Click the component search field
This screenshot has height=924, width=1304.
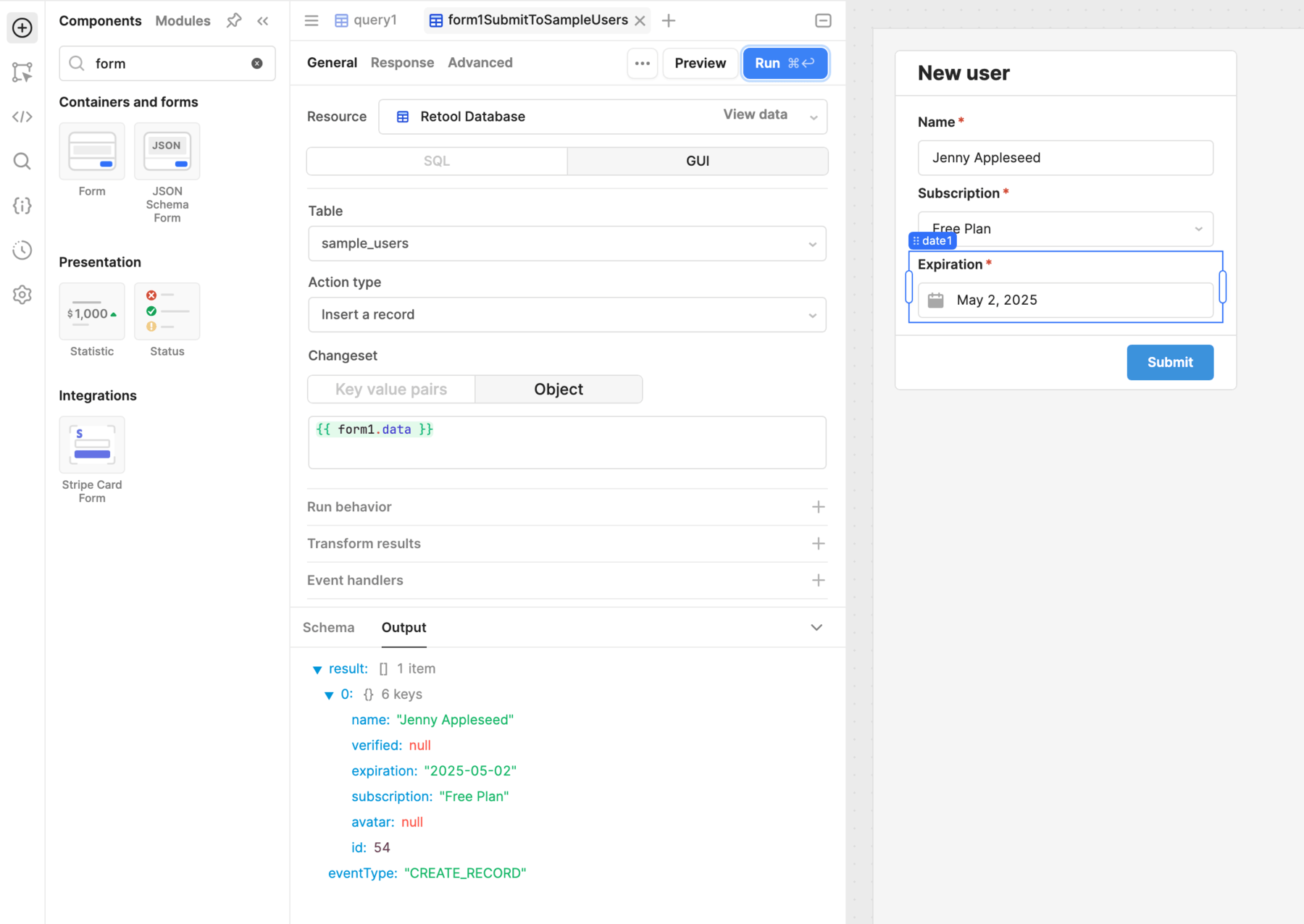click(167, 64)
